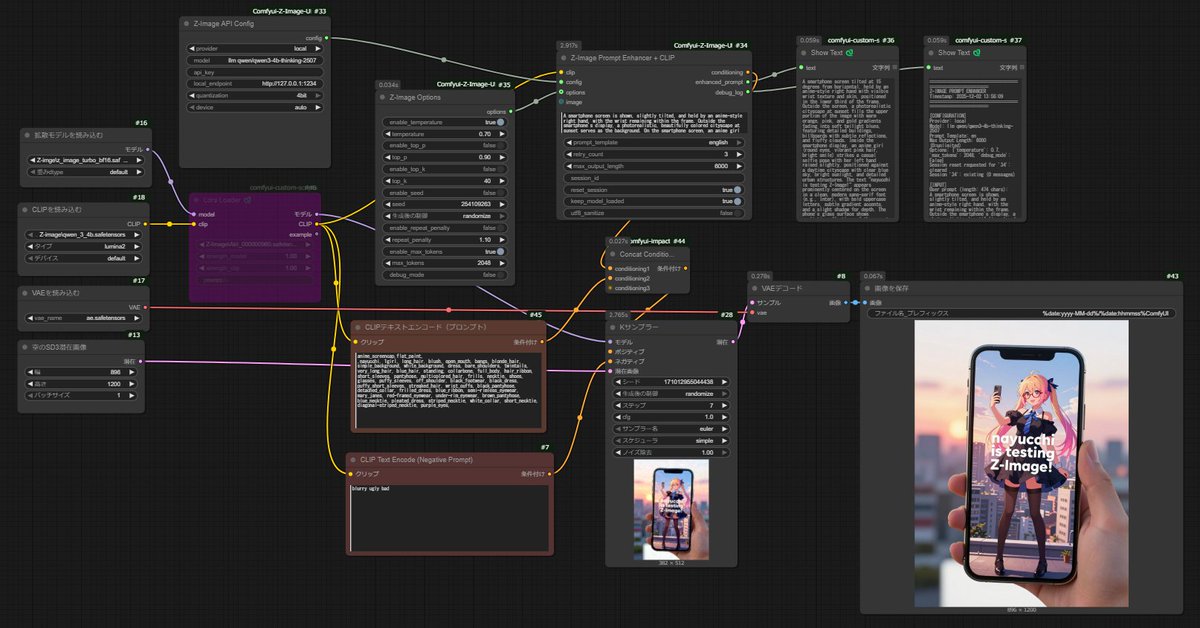The width and height of the screenshot is (1200, 628).
Task: Toggle enable_top_k in Z-Image Options
Action: pyautogui.click(x=445, y=169)
